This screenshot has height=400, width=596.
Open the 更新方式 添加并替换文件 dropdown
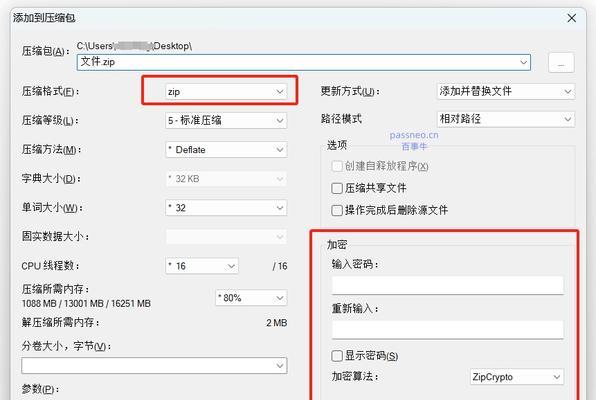tap(506, 91)
